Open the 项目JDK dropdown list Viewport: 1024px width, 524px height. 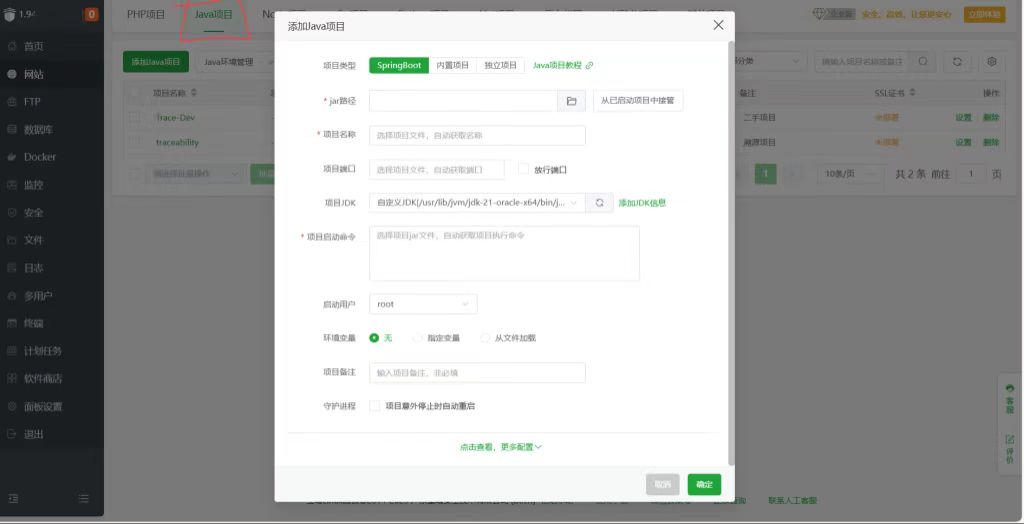(477, 203)
